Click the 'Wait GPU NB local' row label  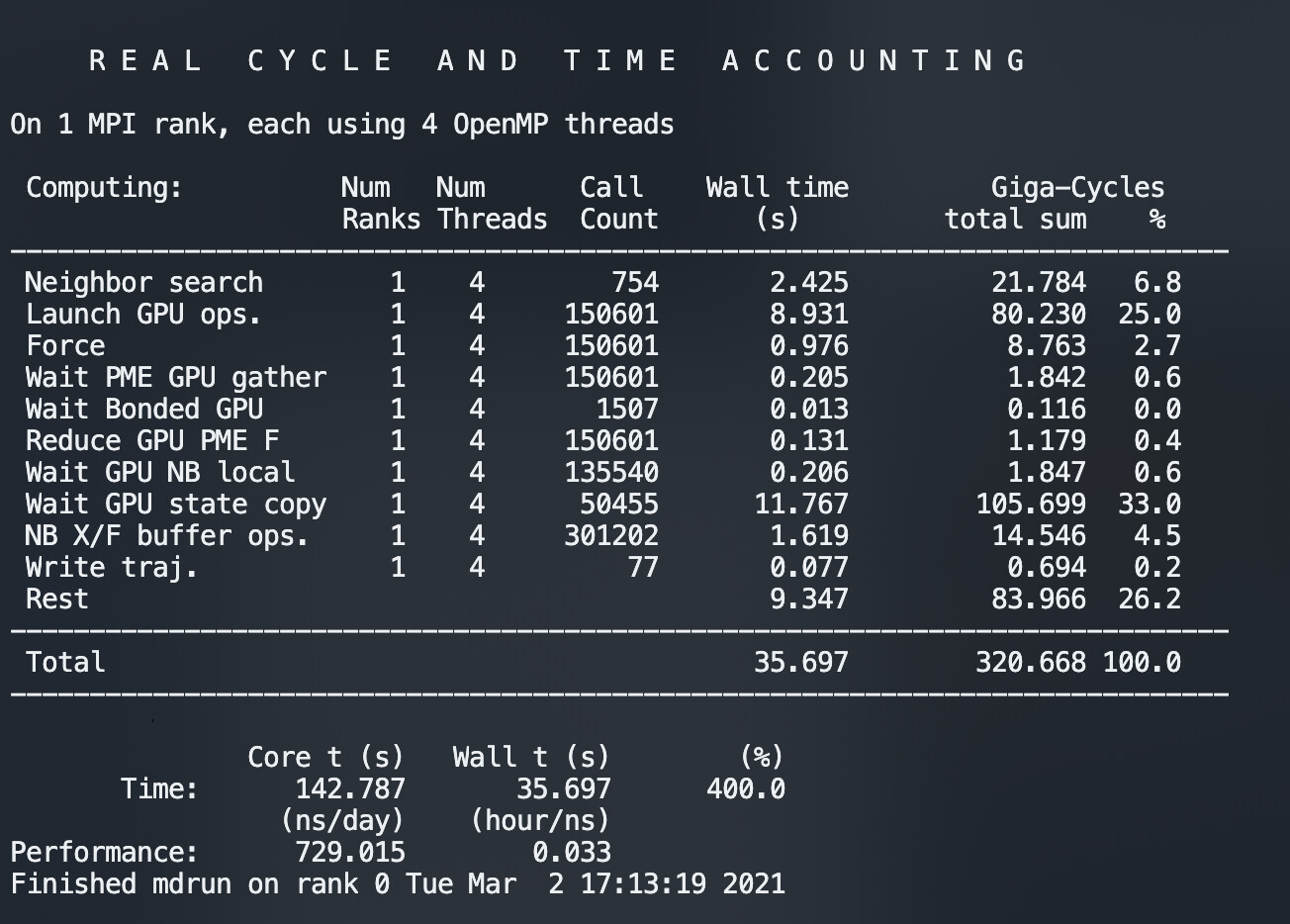pos(160,473)
